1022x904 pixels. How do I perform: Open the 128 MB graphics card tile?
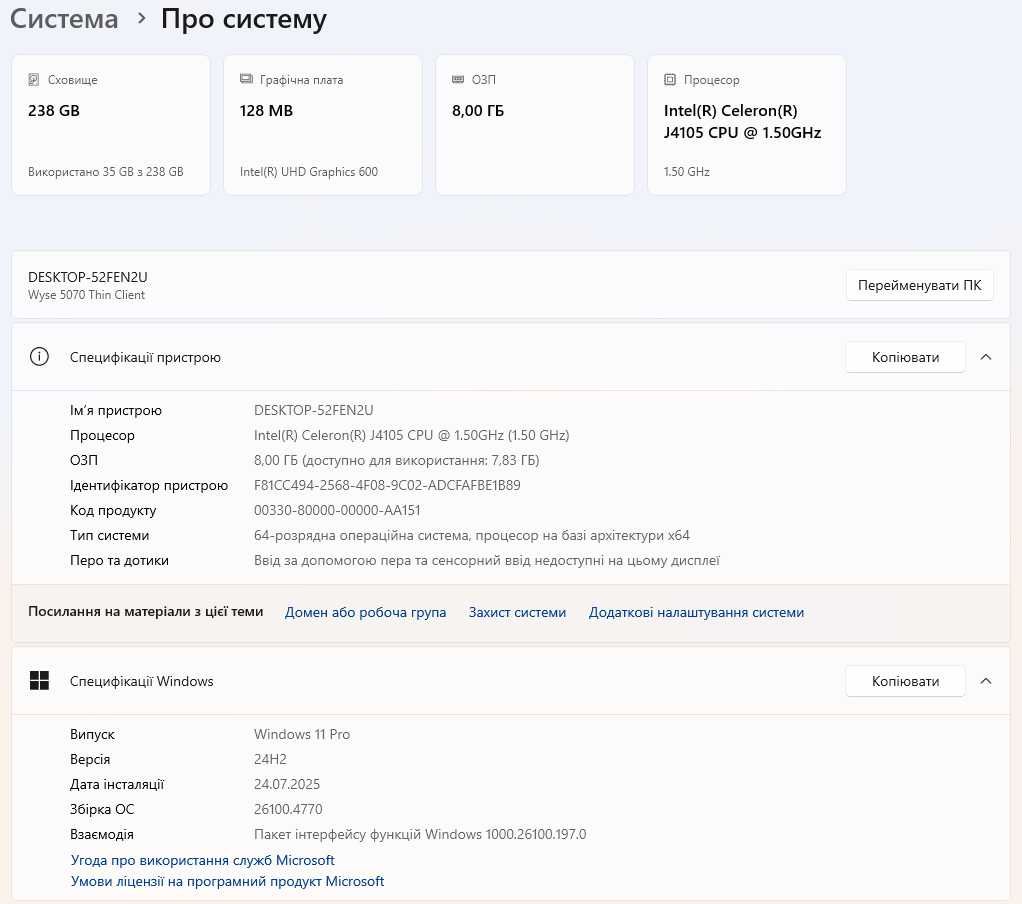pos(323,124)
